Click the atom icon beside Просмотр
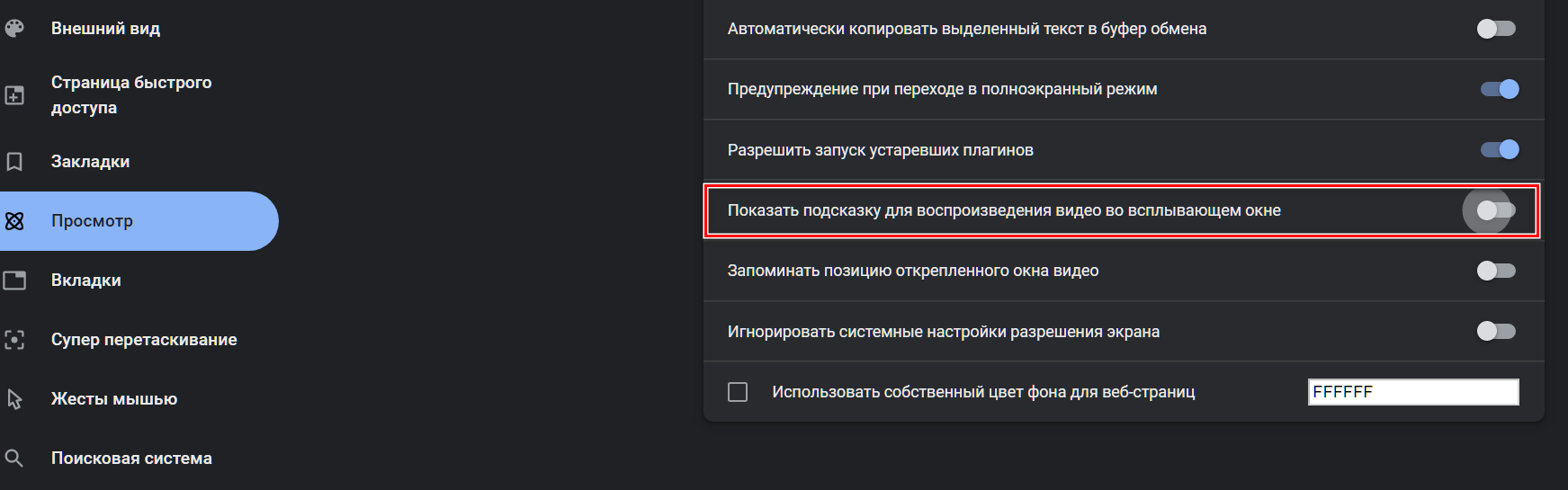 [13, 221]
